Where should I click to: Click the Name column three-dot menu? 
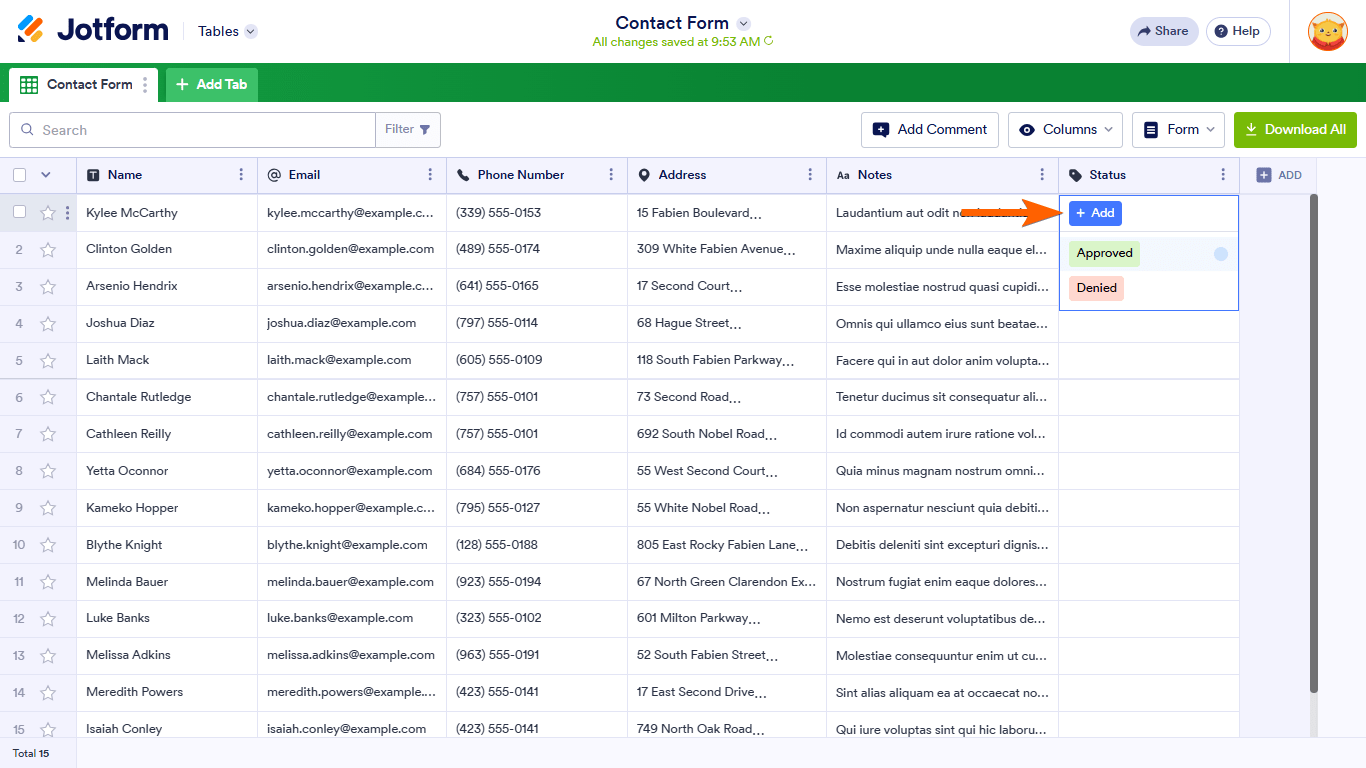241,175
